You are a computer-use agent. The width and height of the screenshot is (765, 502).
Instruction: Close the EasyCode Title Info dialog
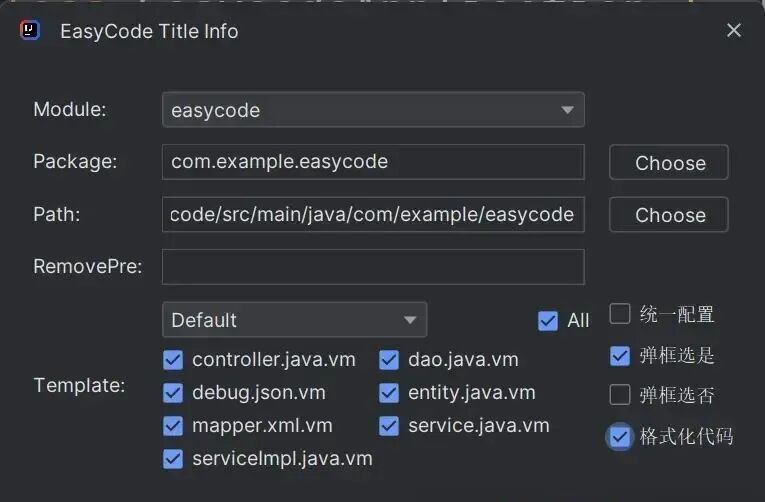(734, 30)
